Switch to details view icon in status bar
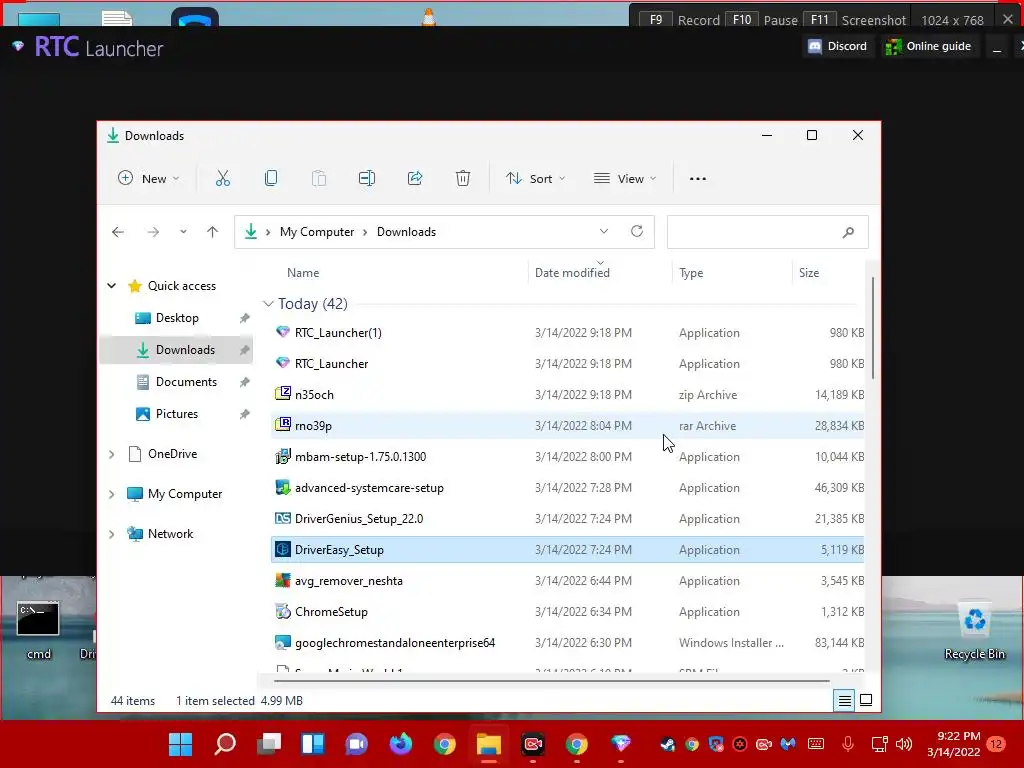This screenshot has height=768, width=1024. coord(844,701)
